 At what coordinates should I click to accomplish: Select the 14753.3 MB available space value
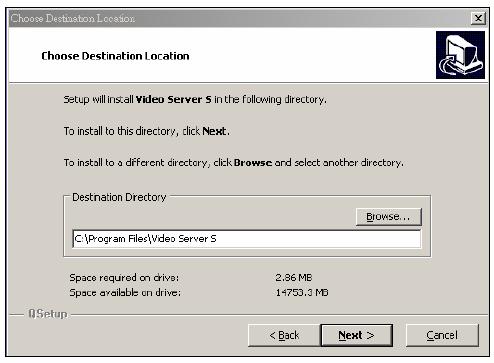coord(302,293)
